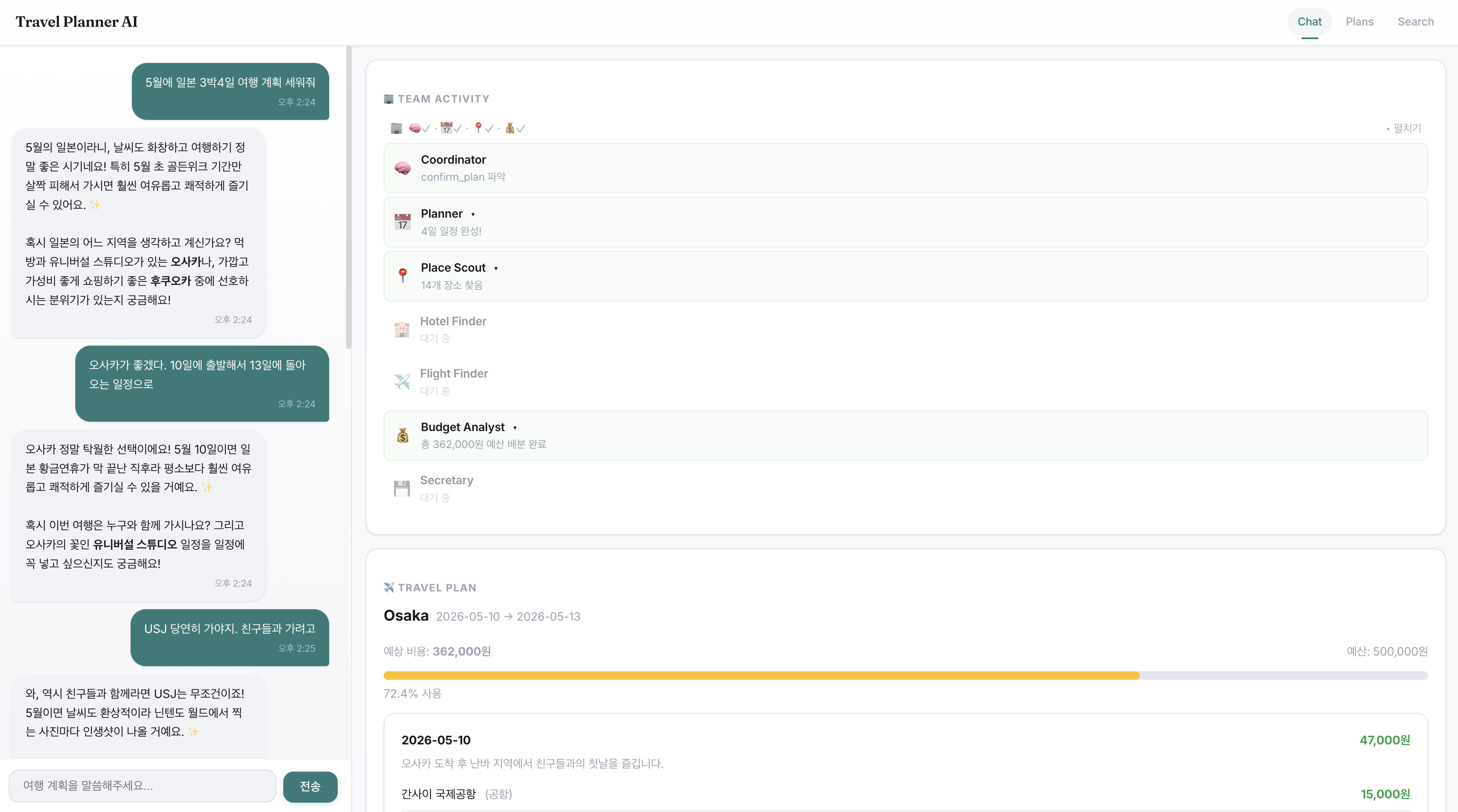Focus the travel plan message input field
The width and height of the screenshot is (1458, 812).
142,786
